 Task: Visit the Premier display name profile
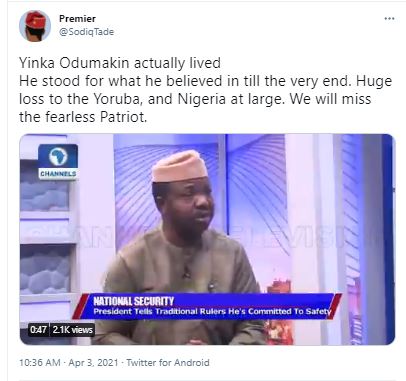77,19
